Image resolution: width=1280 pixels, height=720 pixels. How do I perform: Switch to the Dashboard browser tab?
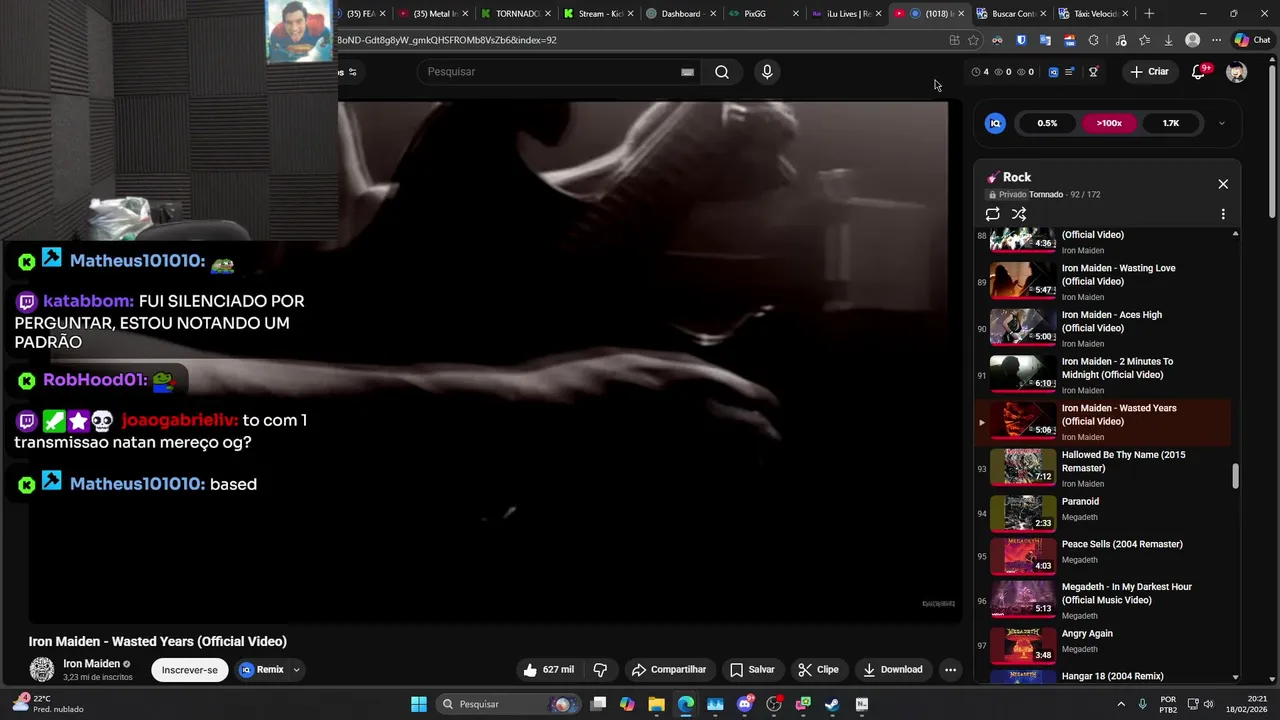click(681, 14)
